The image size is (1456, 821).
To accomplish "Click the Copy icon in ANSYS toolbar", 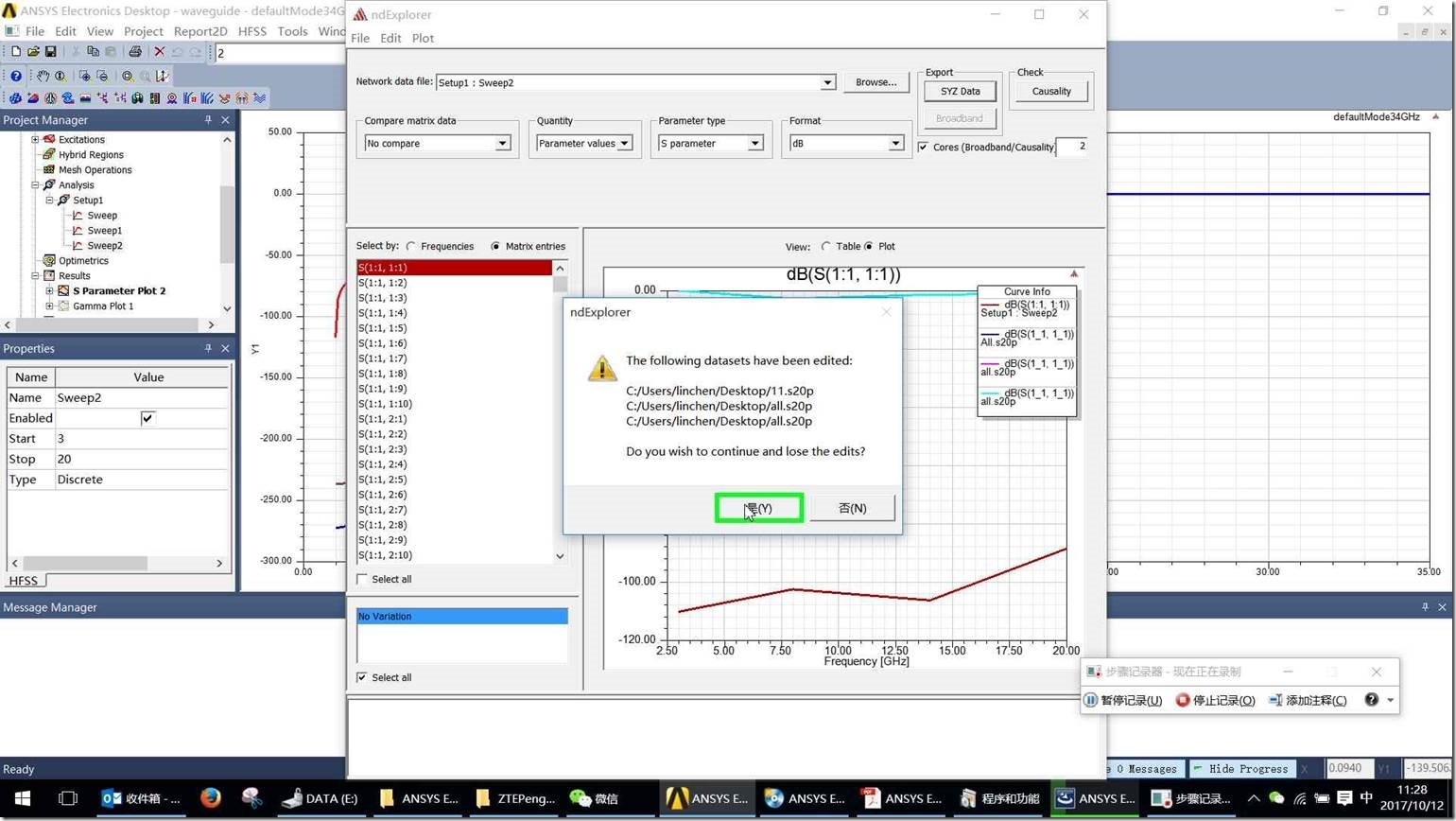I will pyautogui.click(x=93, y=52).
